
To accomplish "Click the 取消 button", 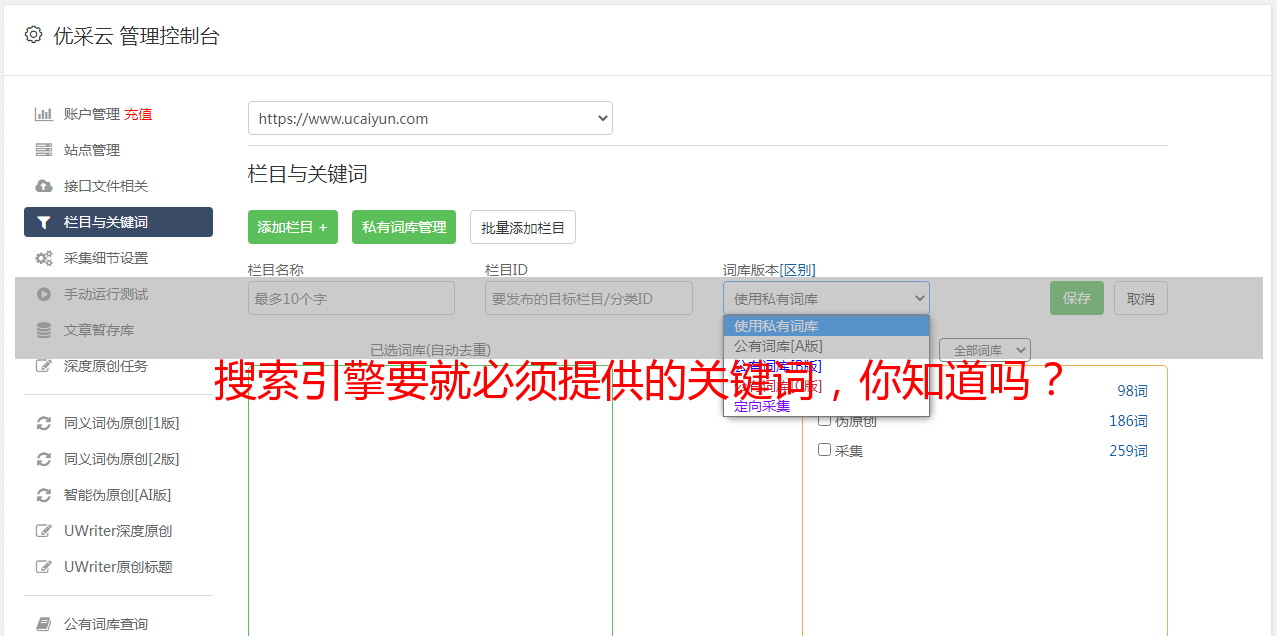I will [1141, 298].
